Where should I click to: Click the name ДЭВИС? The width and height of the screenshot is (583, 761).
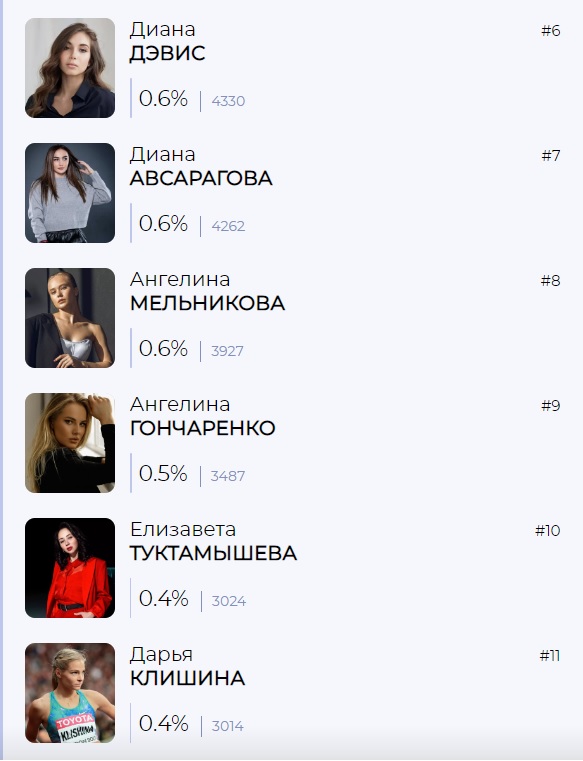167,53
